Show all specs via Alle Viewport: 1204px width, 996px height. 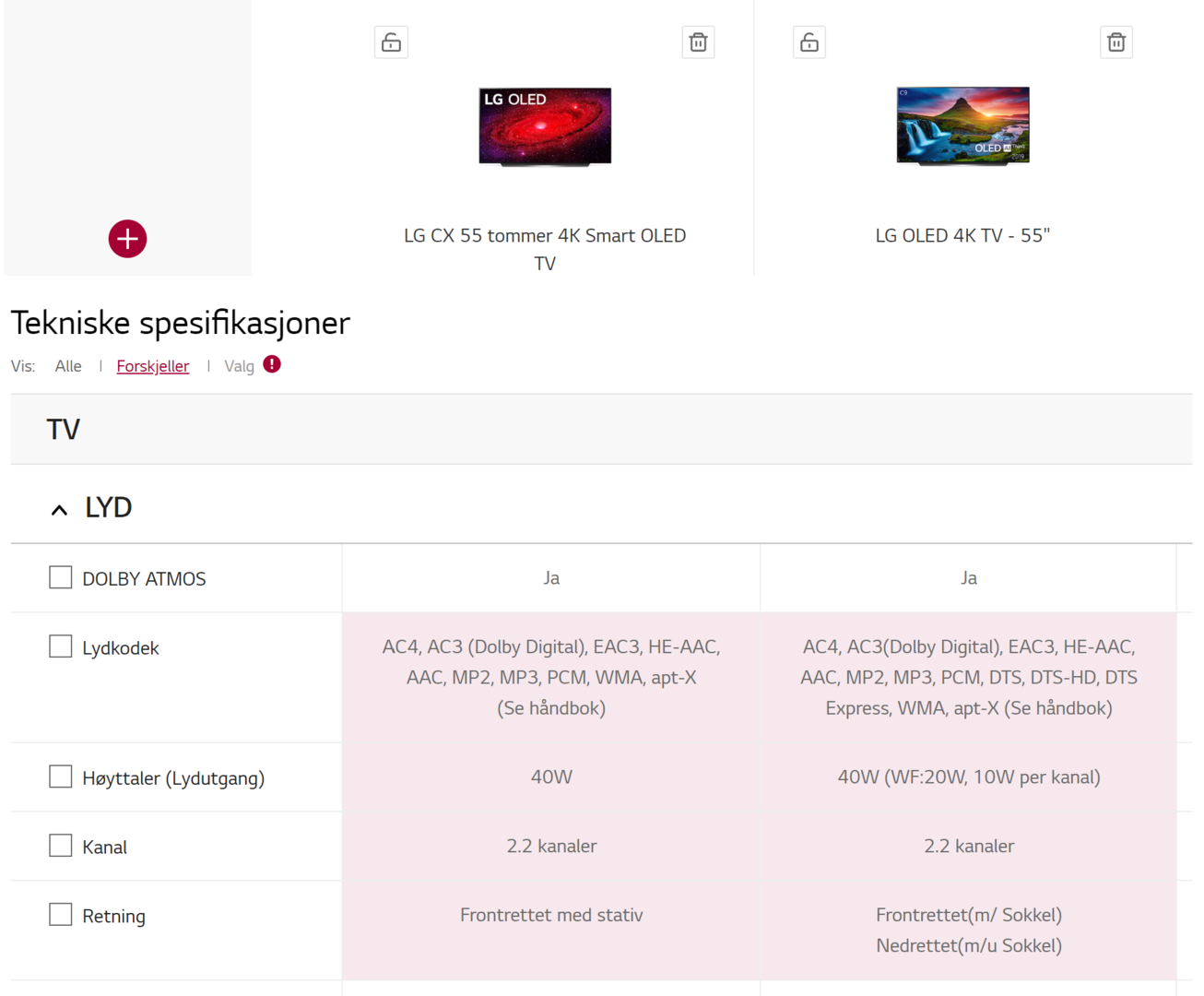pyautogui.click(x=68, y=366)
